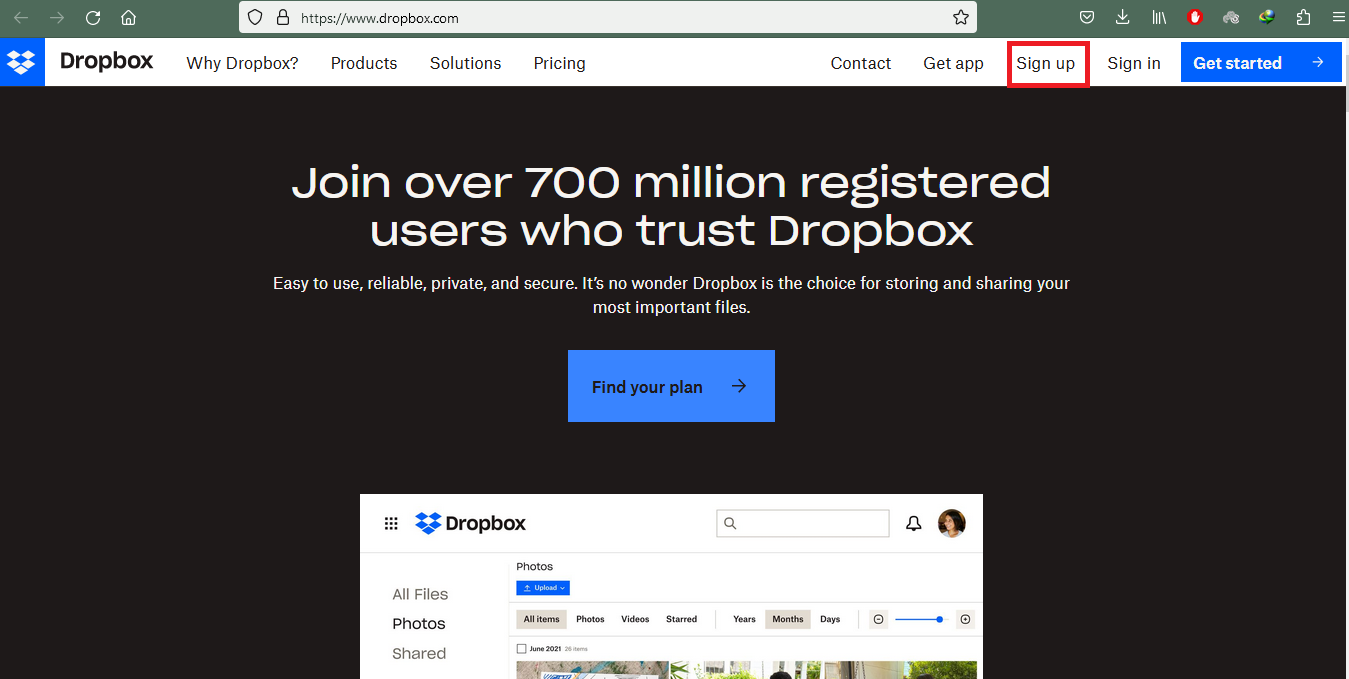Click the Get app link

[953, 63]
